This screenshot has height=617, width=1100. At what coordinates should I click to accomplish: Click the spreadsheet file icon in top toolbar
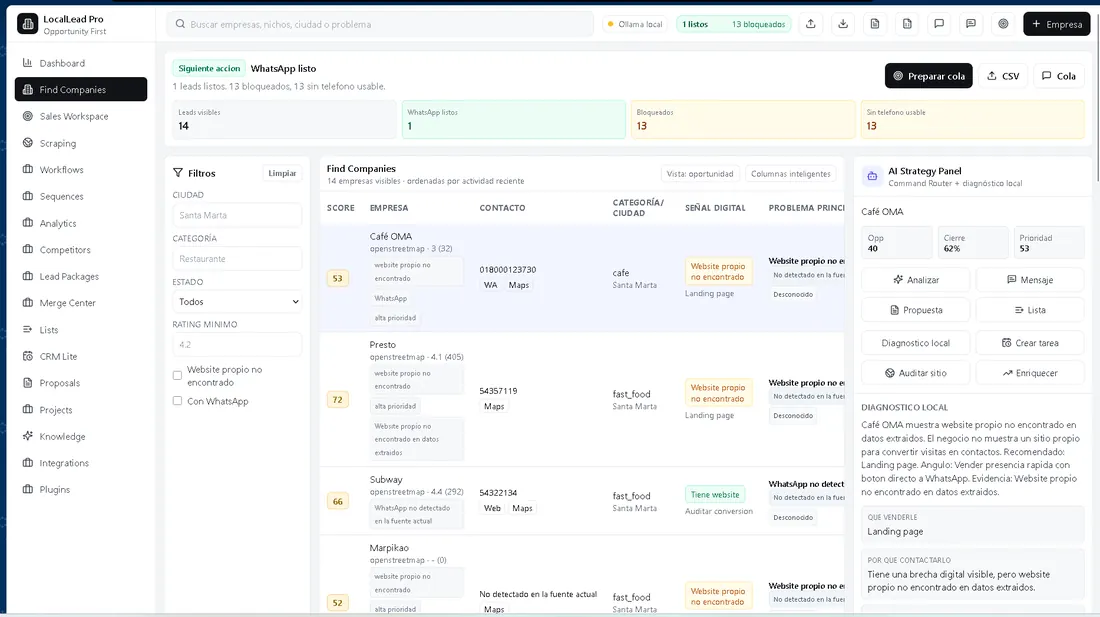coord(907,24)
